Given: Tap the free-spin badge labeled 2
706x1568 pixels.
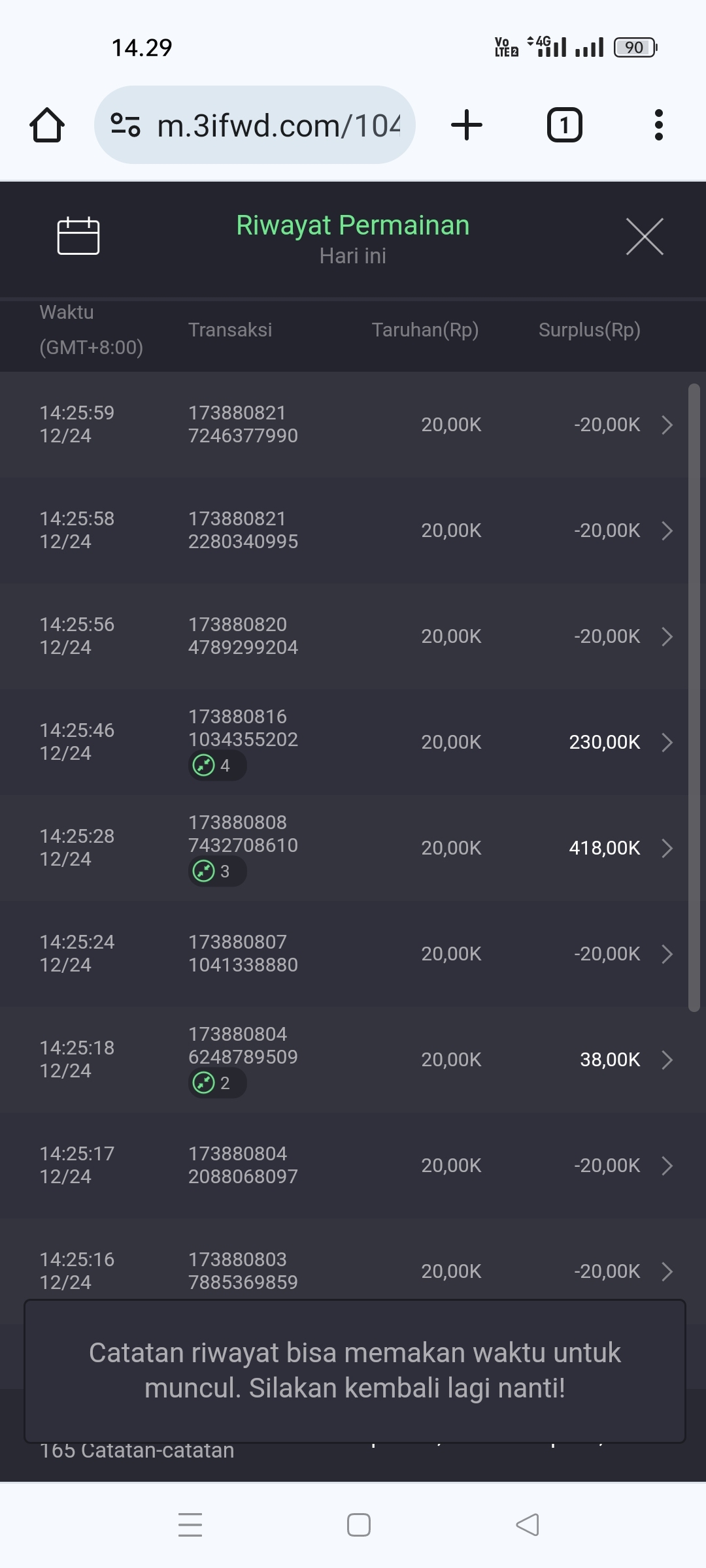Looking at the screenshot, I should 217,1083.
